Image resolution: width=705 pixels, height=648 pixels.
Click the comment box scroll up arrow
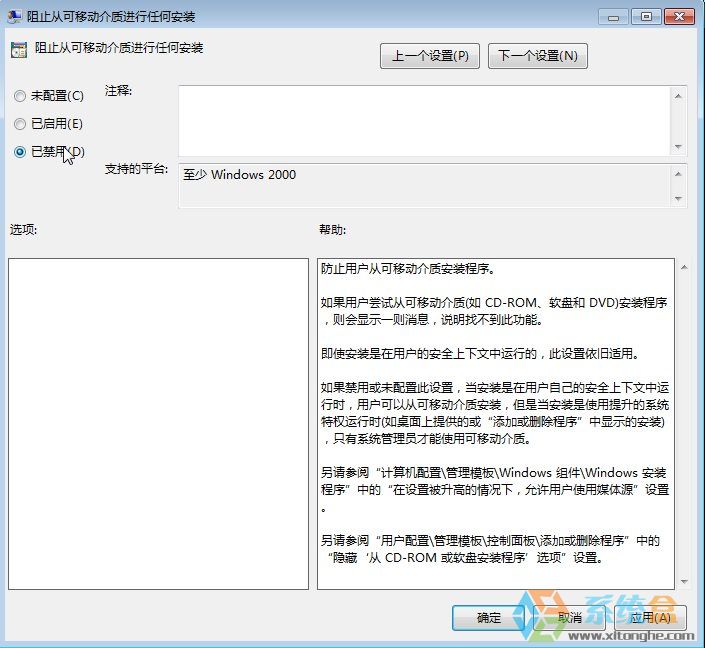(x=678, y=96)
